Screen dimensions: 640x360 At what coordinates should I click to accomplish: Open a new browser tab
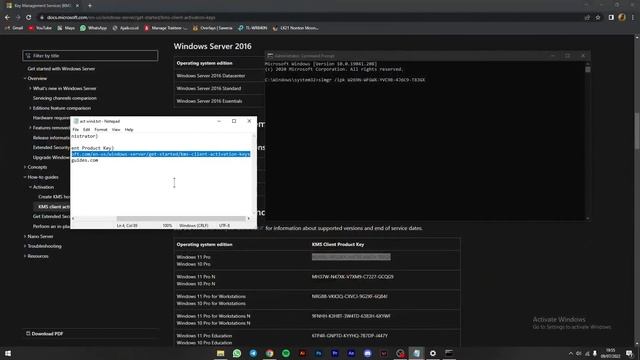(x=90, y=6)
